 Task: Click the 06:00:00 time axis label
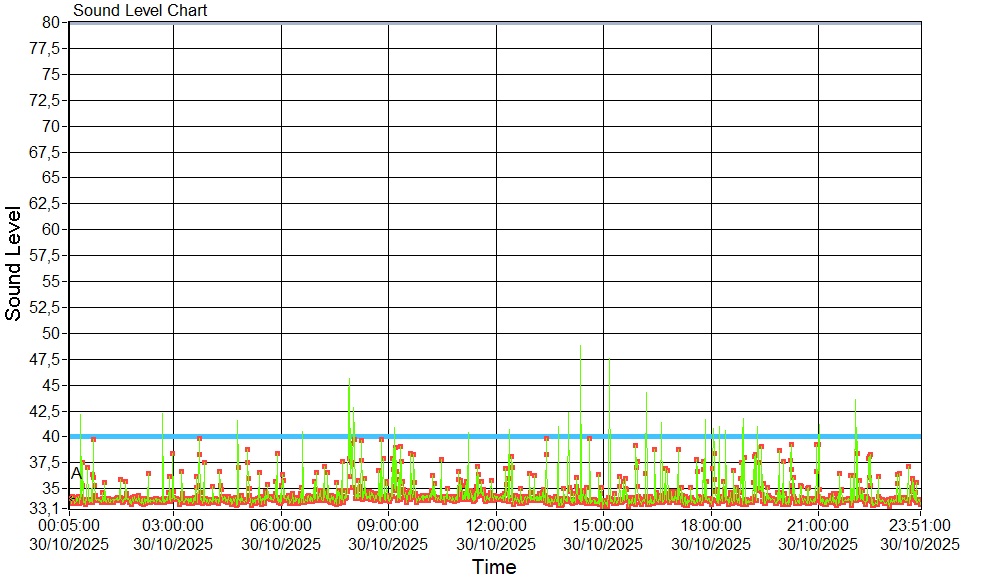point(281,525)
